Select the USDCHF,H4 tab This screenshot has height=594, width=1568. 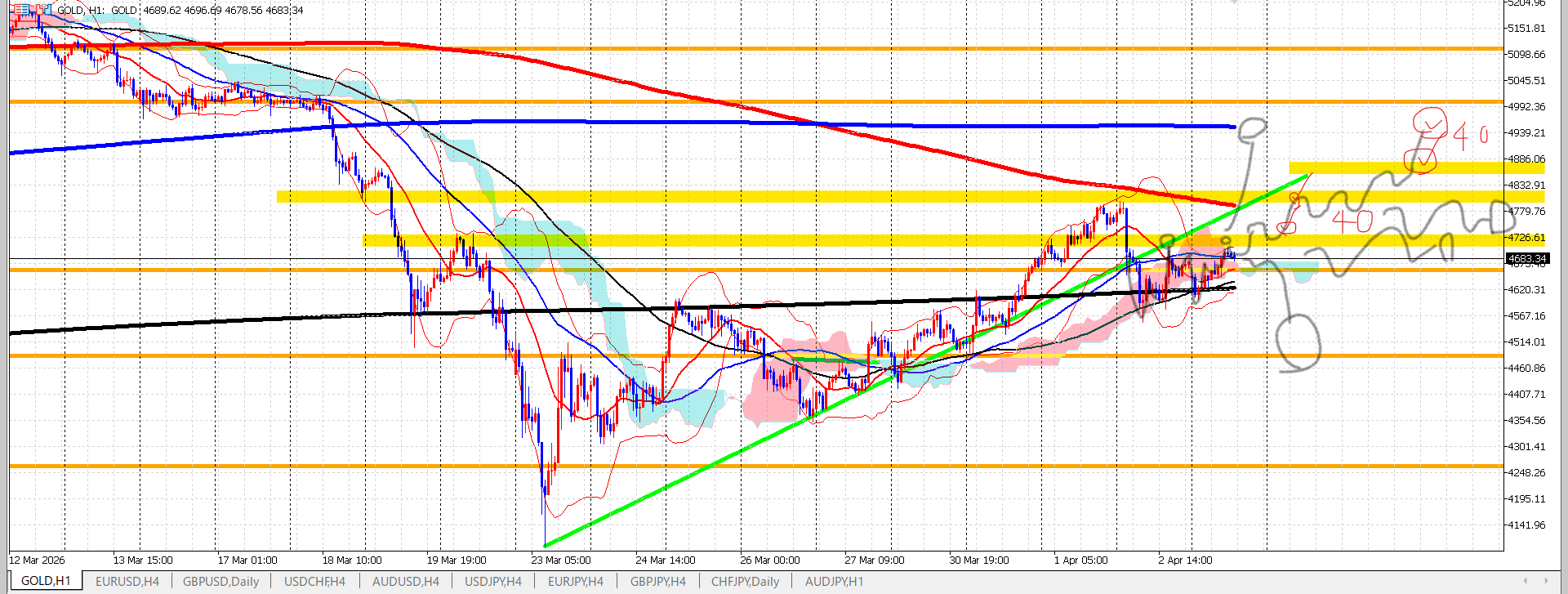pyautogui.click(x=314, y=582)
